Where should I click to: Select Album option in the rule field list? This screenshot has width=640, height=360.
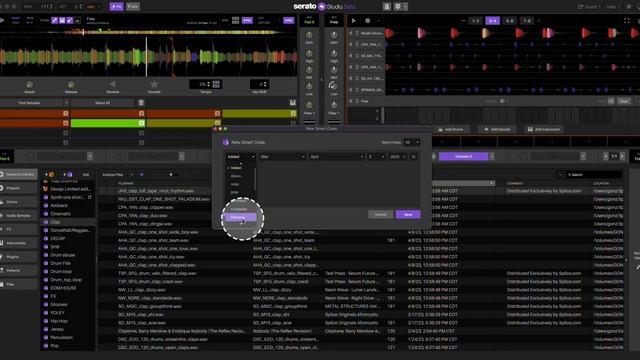[241, 176]
